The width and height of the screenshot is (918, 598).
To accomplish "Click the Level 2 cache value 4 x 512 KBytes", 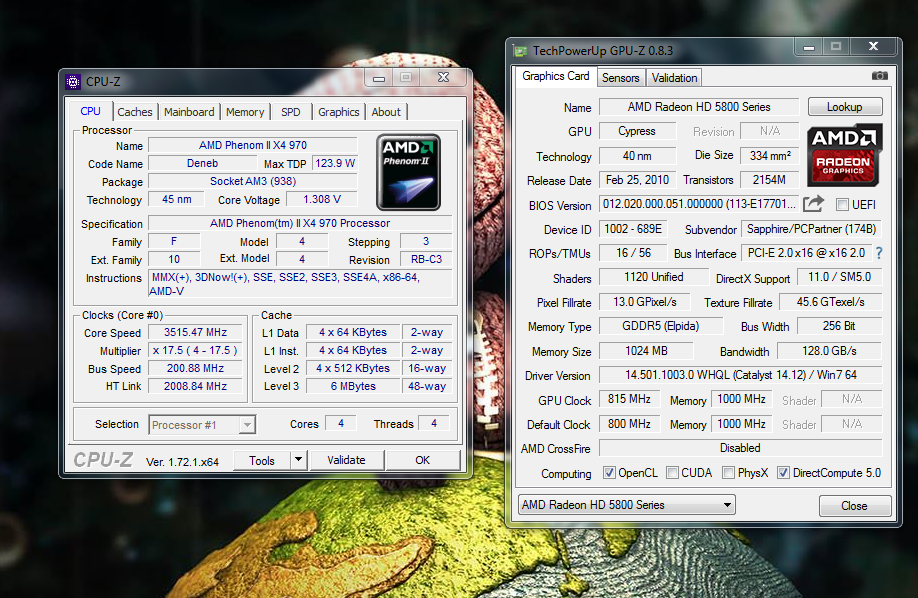I will point(353,368).
